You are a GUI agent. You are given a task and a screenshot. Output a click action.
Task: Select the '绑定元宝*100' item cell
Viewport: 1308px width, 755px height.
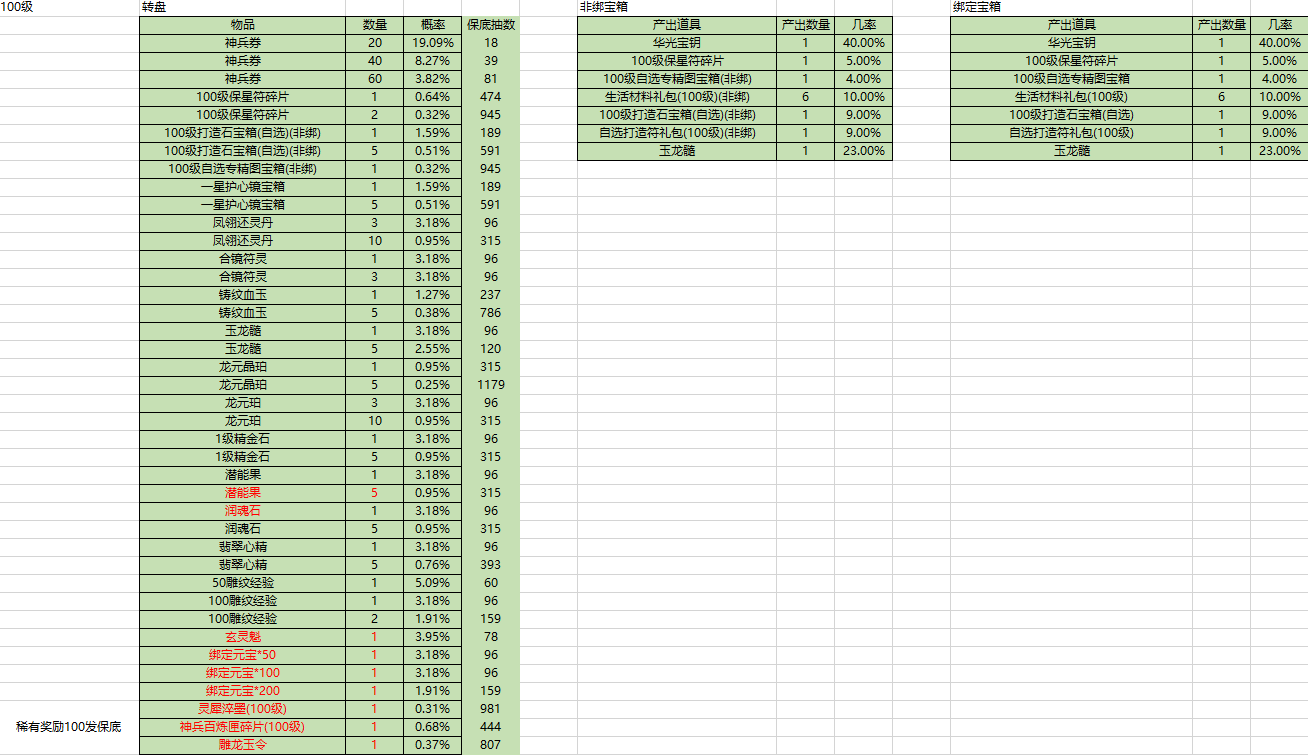tap(242, 673)
